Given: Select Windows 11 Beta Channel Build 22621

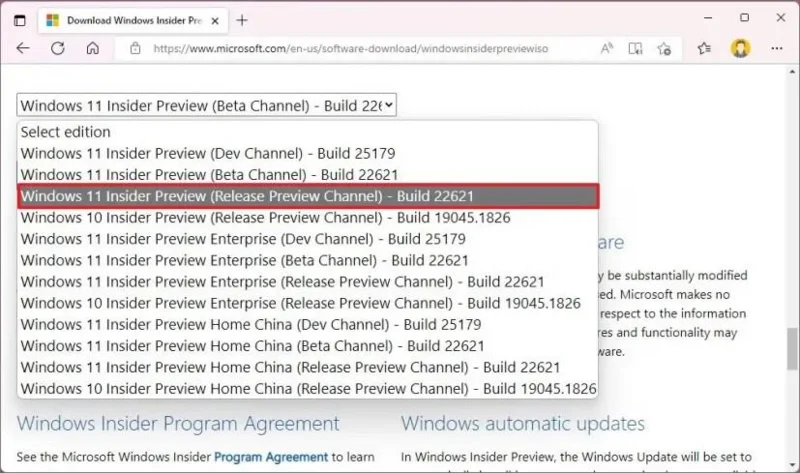Looking at the screenshot, I should pos(307,175).
